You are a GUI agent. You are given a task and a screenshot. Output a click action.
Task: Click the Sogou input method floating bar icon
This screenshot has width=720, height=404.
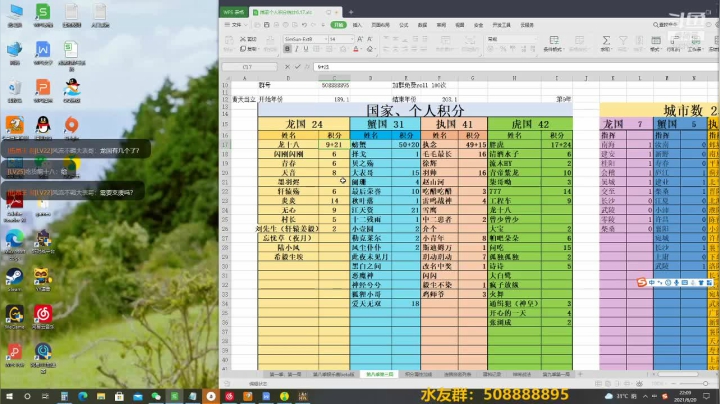click(x=642, y=282)
